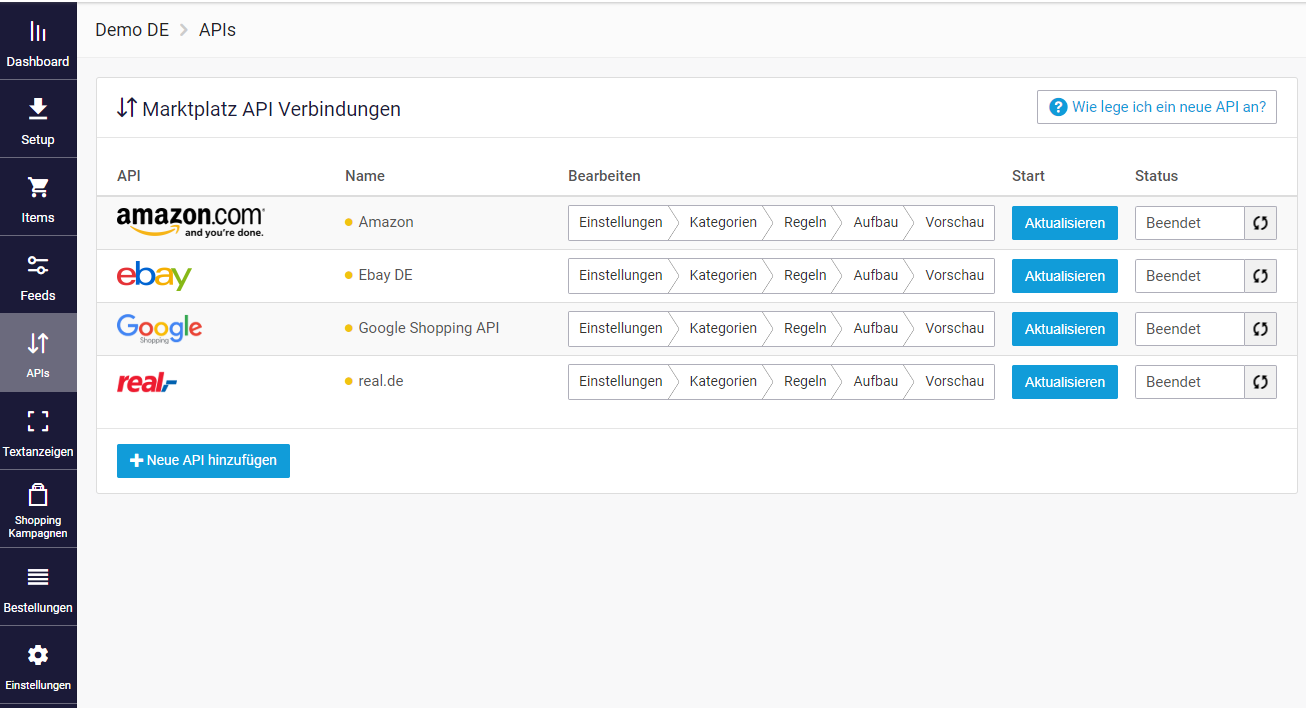Open 'Wie lege ich ein neue API an?' help
The height and width of the screenshot is (708, 1306).
click(x=1157, y=107)
